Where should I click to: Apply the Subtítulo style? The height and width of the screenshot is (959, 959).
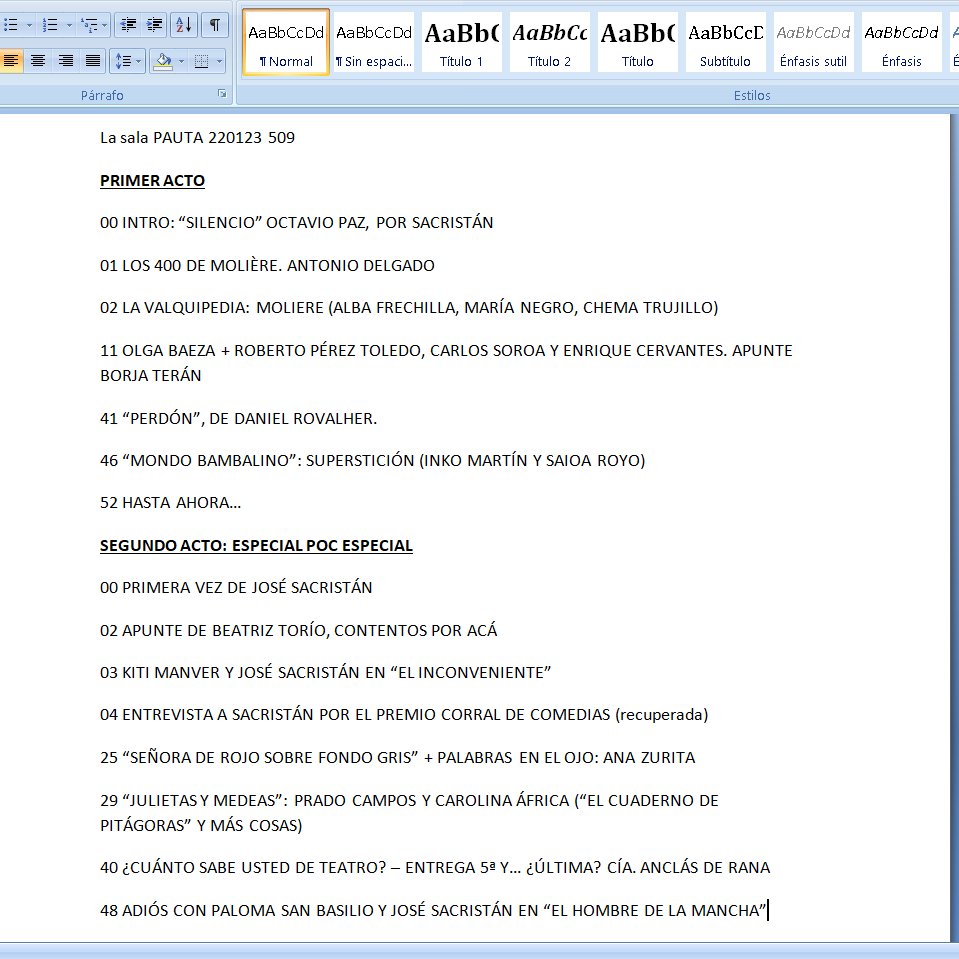pos(725,43)
